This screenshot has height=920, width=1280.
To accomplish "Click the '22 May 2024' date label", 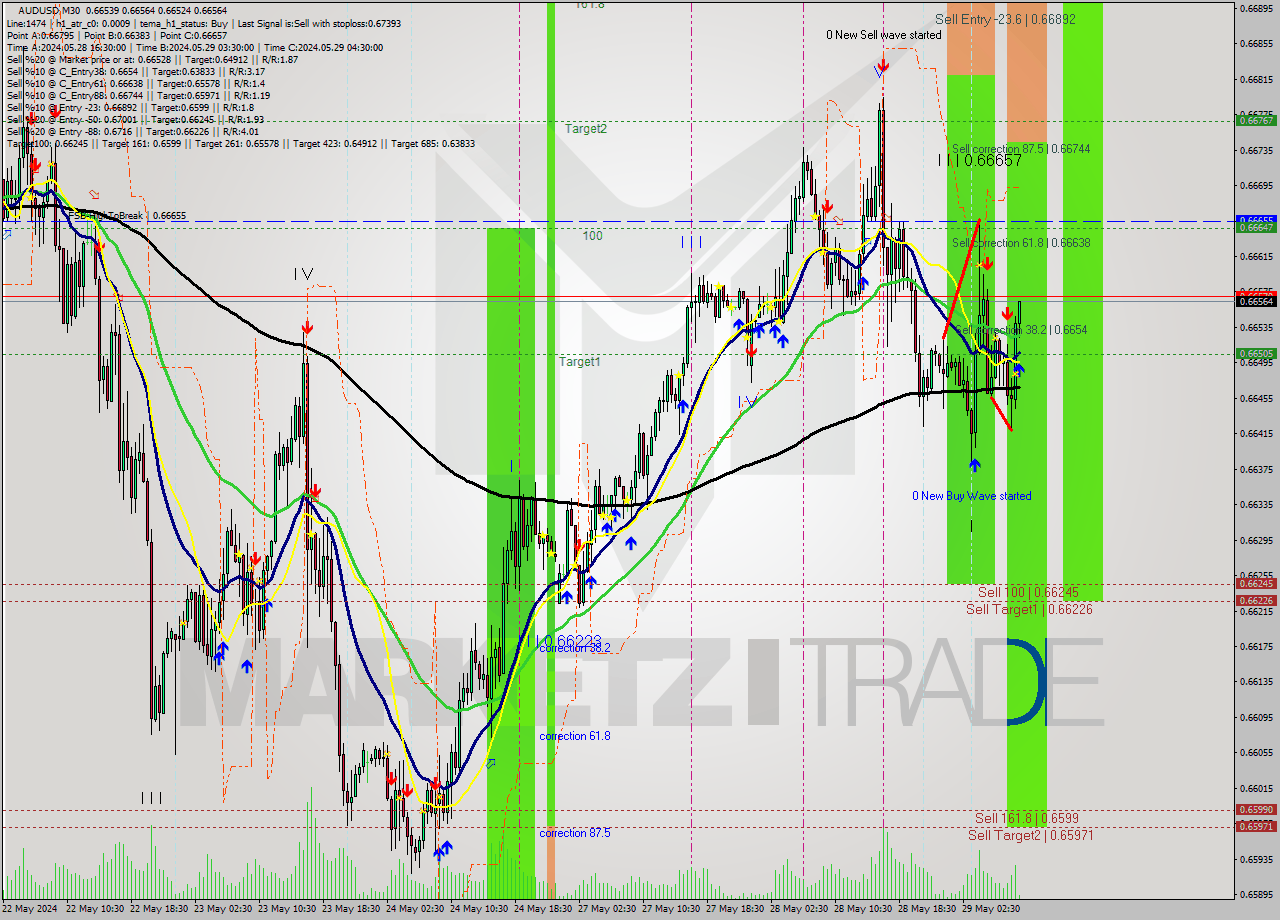I will pos(31,909).
